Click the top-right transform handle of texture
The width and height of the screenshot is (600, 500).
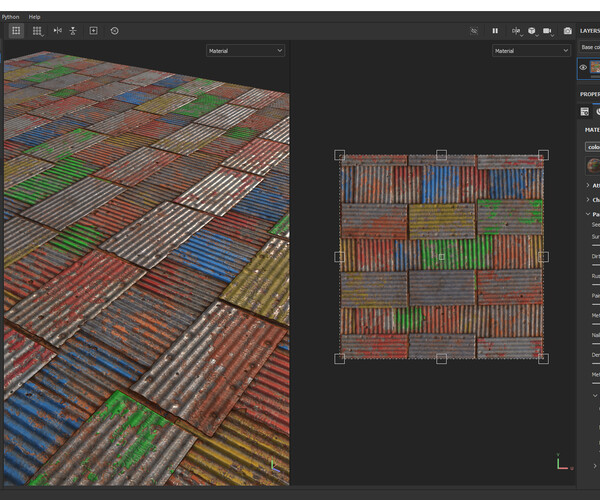pyautogui.click(x=543, y=155)
